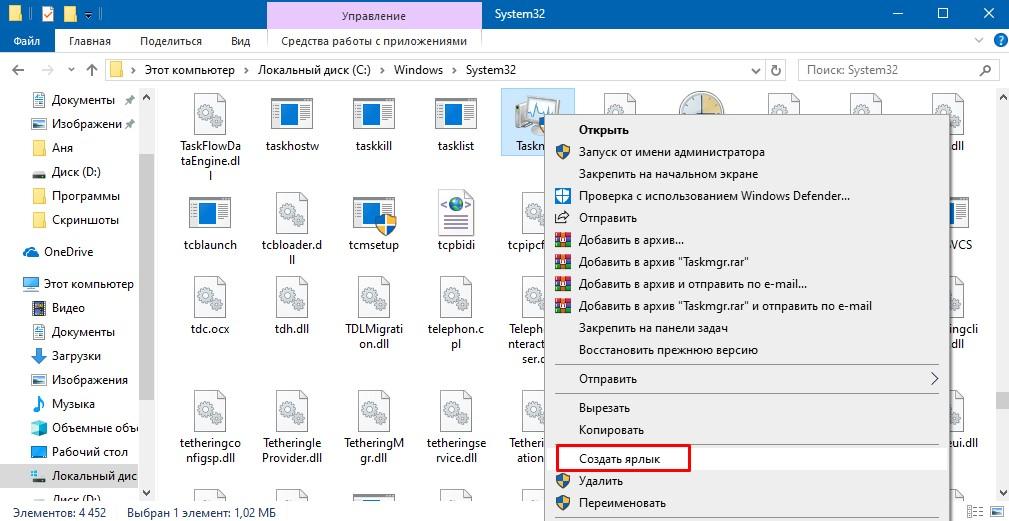Screen dimensions: 1009x521
Task: Open the Файл tab
Action: [x=26, y=41]
